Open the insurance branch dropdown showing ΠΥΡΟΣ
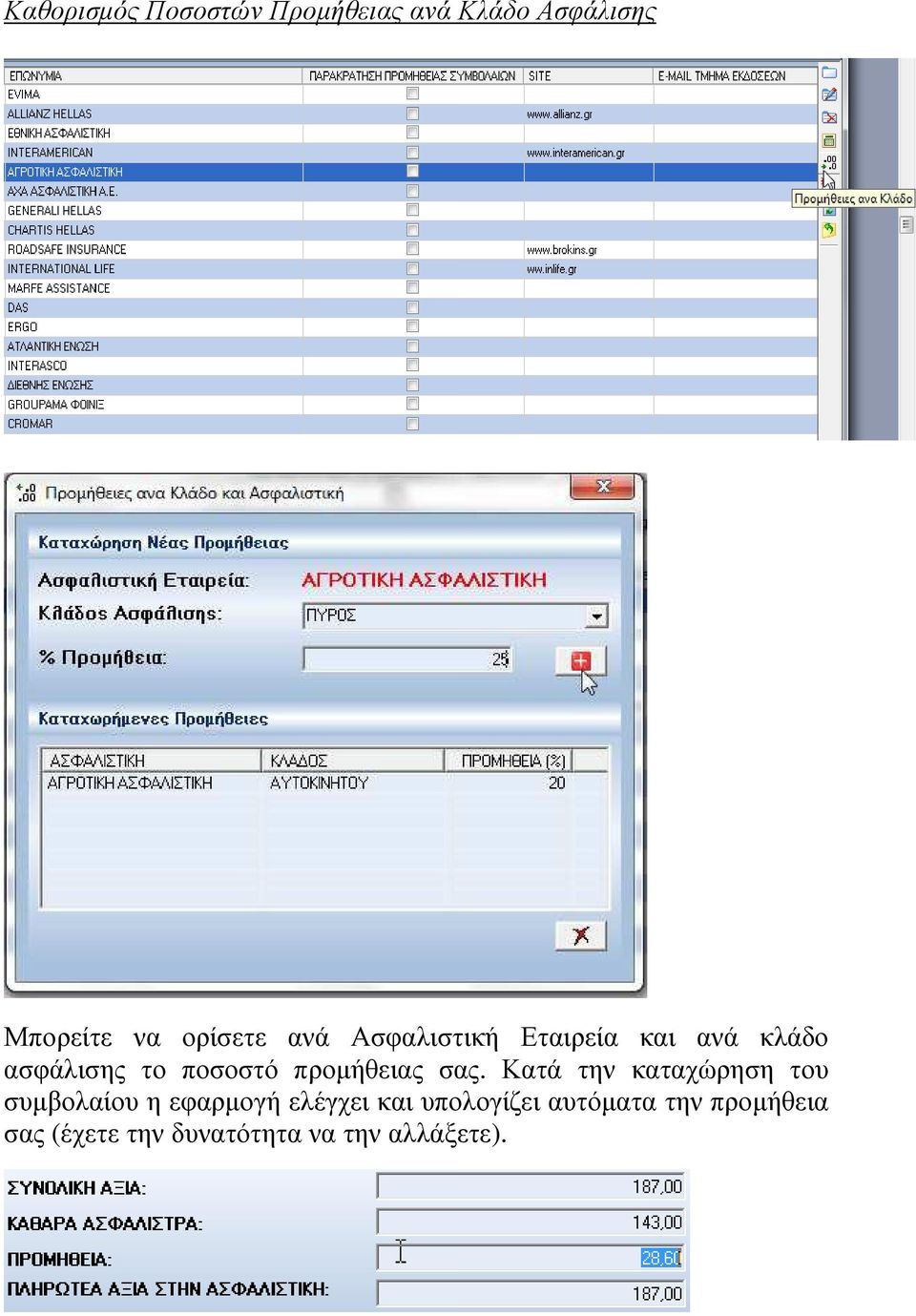This screenshot has width=916, height=1316. (x=596, y=616)
